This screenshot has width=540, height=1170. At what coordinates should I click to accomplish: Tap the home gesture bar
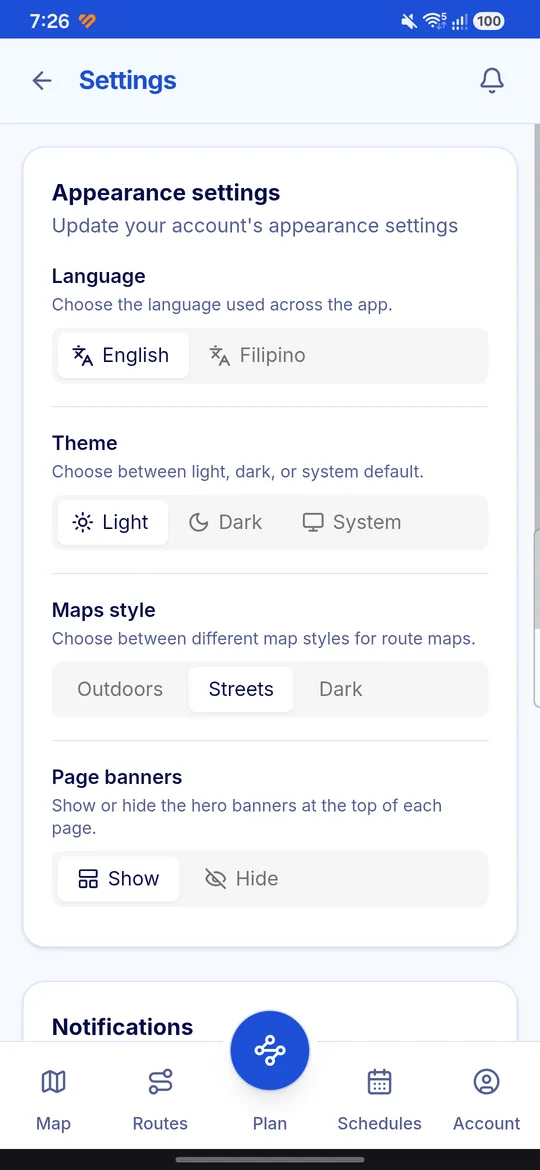(270, 1160)
